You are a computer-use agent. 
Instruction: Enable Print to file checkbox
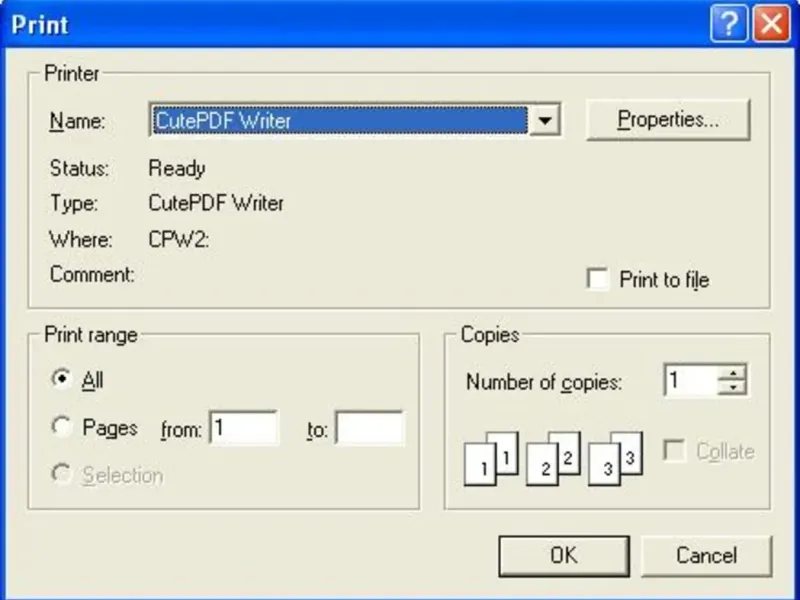(x=598, y=280)
